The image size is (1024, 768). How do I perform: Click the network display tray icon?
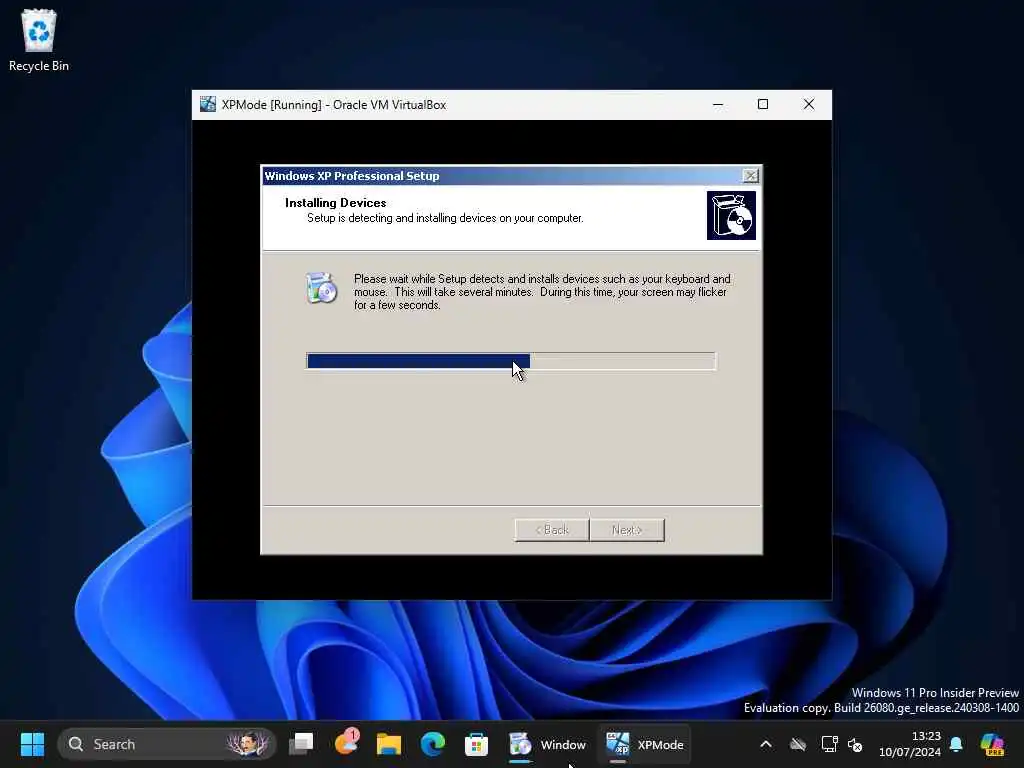click(829, 744)
